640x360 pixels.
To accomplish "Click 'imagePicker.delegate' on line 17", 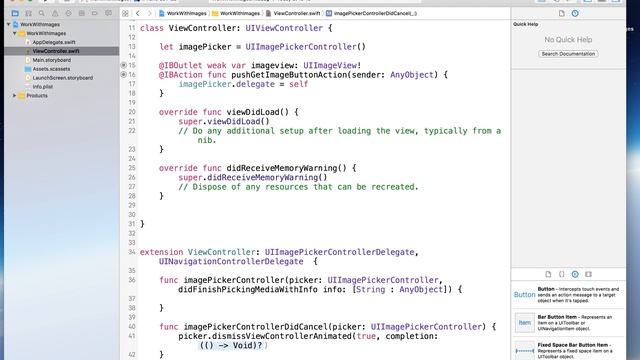I will tap(227, 84).
